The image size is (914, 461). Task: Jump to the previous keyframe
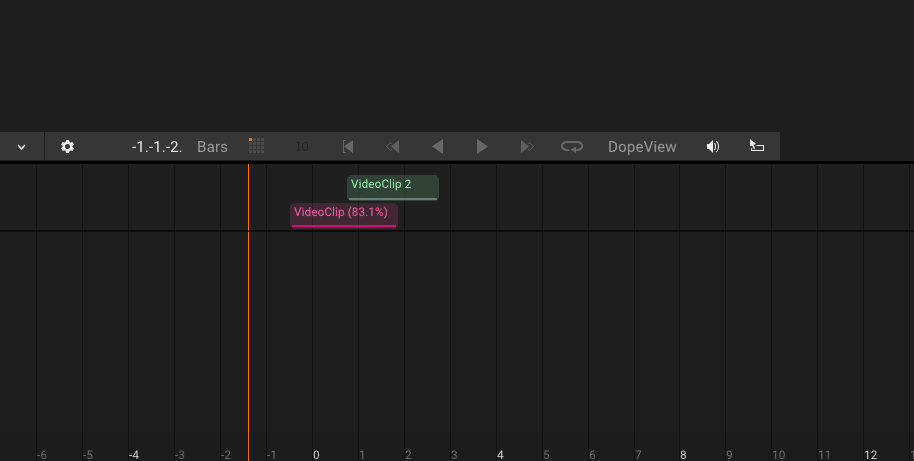(393, 147)
